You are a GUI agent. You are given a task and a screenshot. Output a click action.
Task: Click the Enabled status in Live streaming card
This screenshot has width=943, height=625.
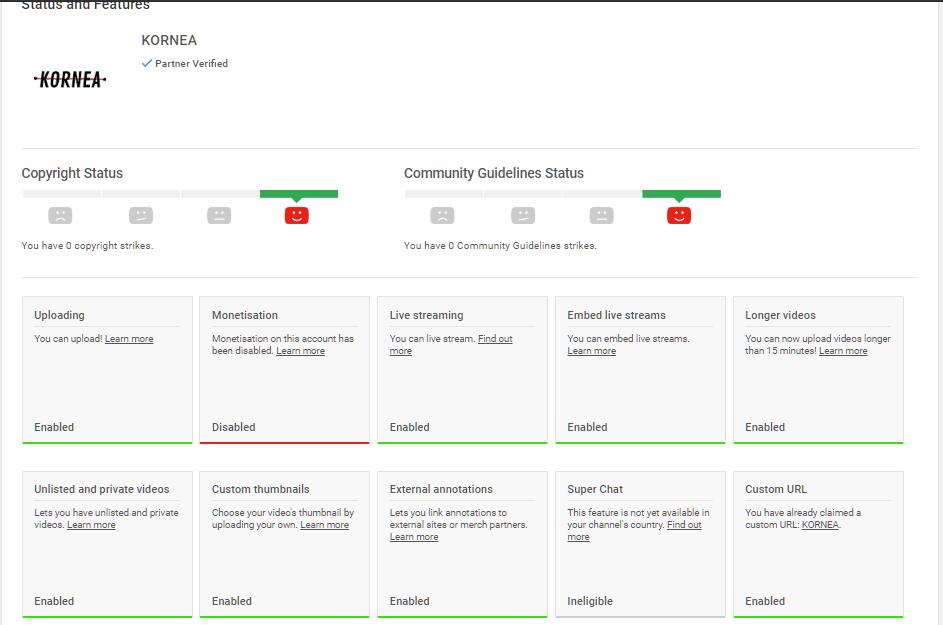click(410, 427)
